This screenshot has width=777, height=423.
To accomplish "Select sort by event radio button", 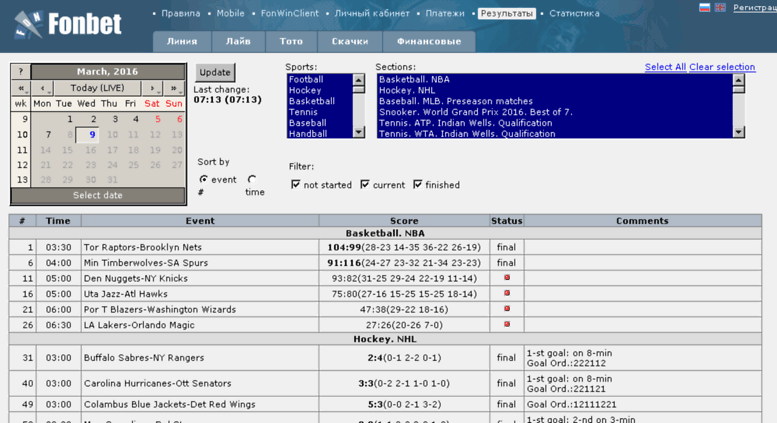I will tap(203, 179).
